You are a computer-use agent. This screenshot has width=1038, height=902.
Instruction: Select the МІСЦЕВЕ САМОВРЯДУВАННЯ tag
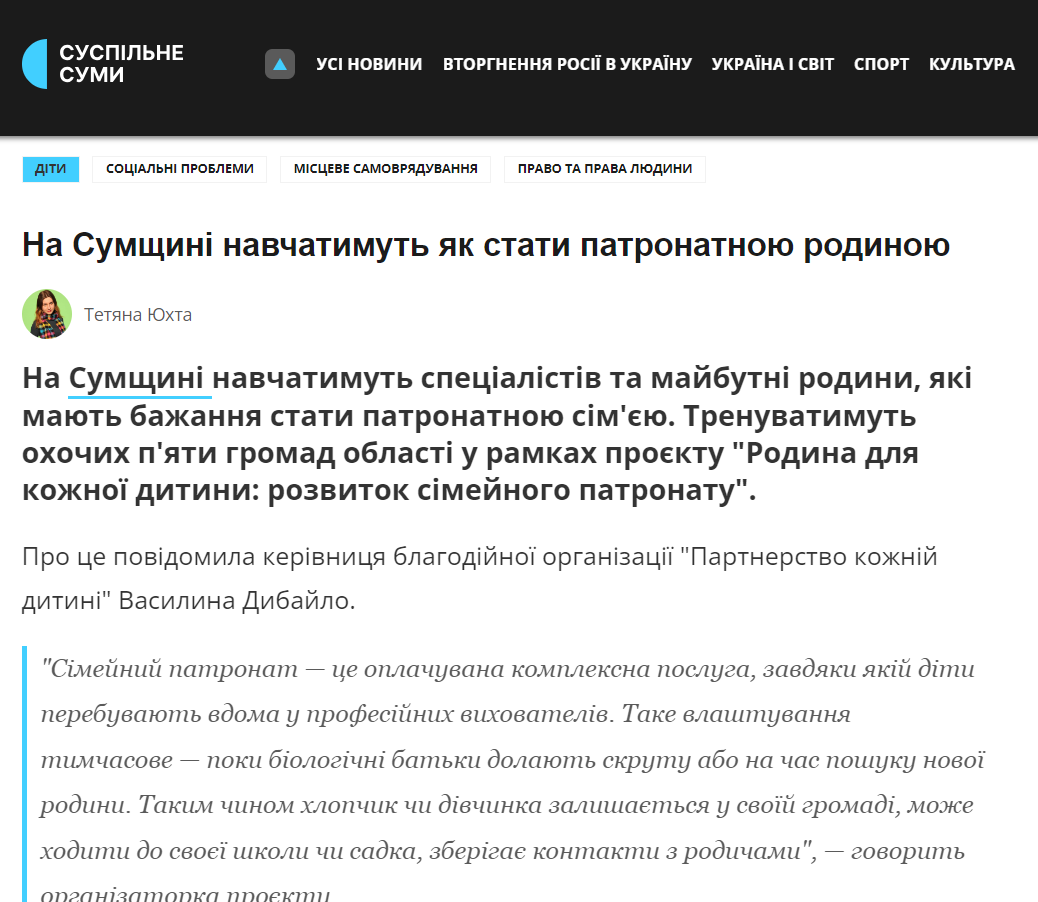point(386,169)
